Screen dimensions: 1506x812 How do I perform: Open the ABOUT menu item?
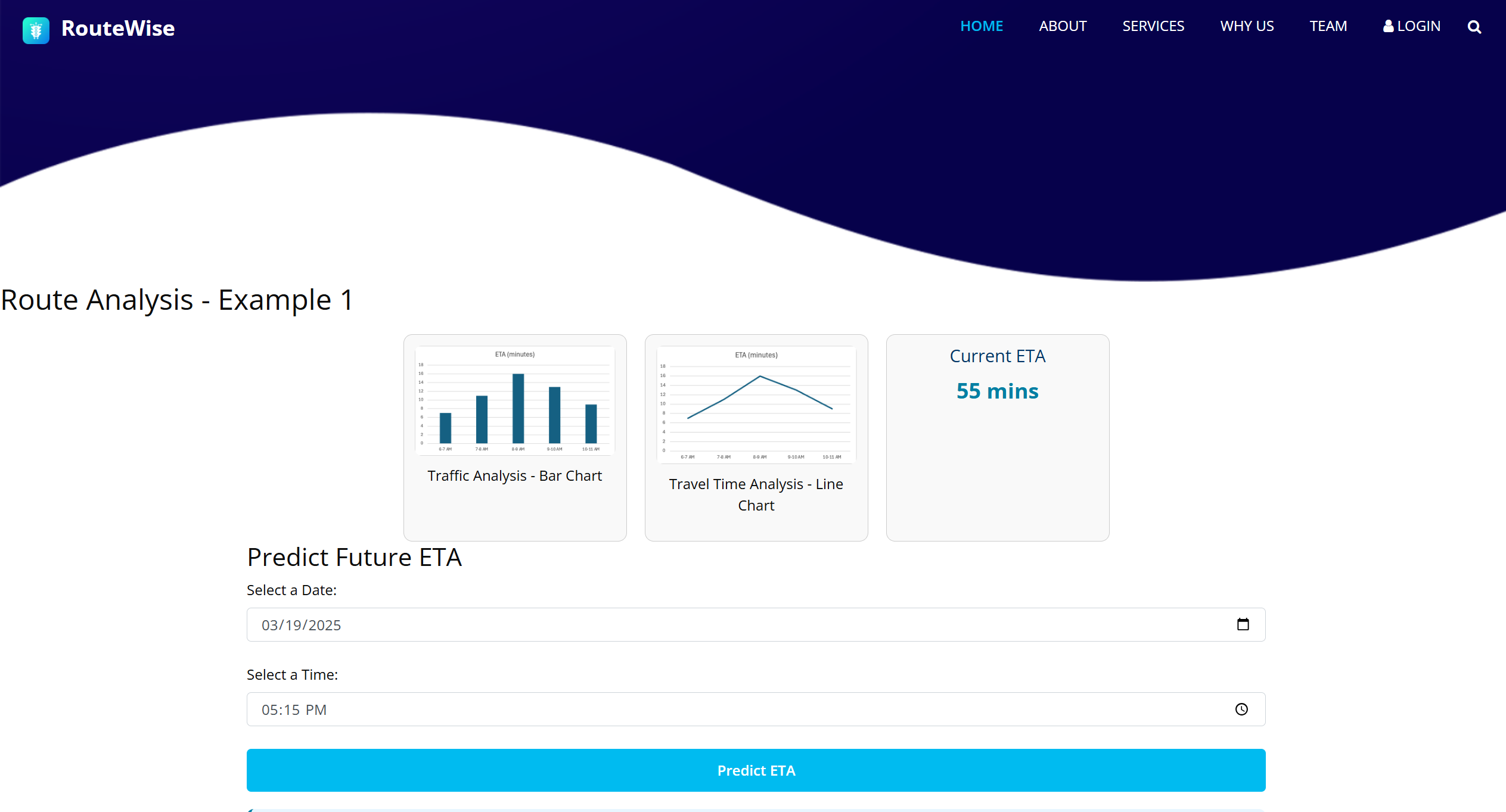[1063, 26]
